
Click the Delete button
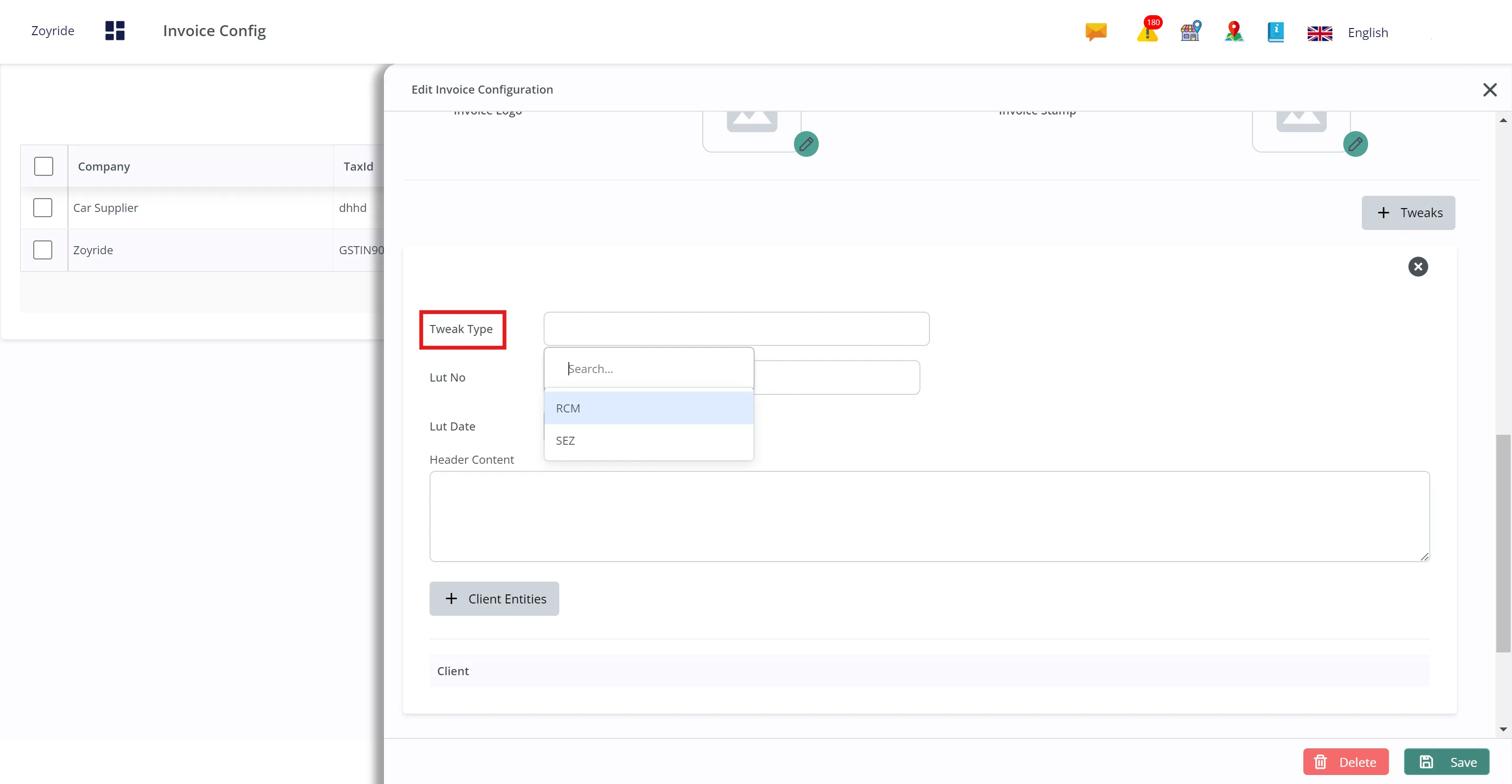[1346, 762]
